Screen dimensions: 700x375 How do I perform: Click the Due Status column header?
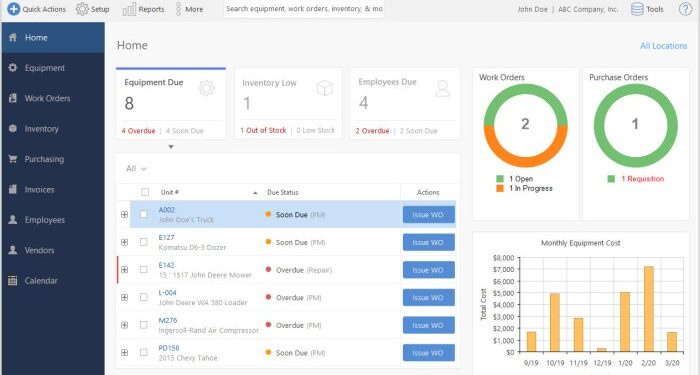[x=283, y=192]
